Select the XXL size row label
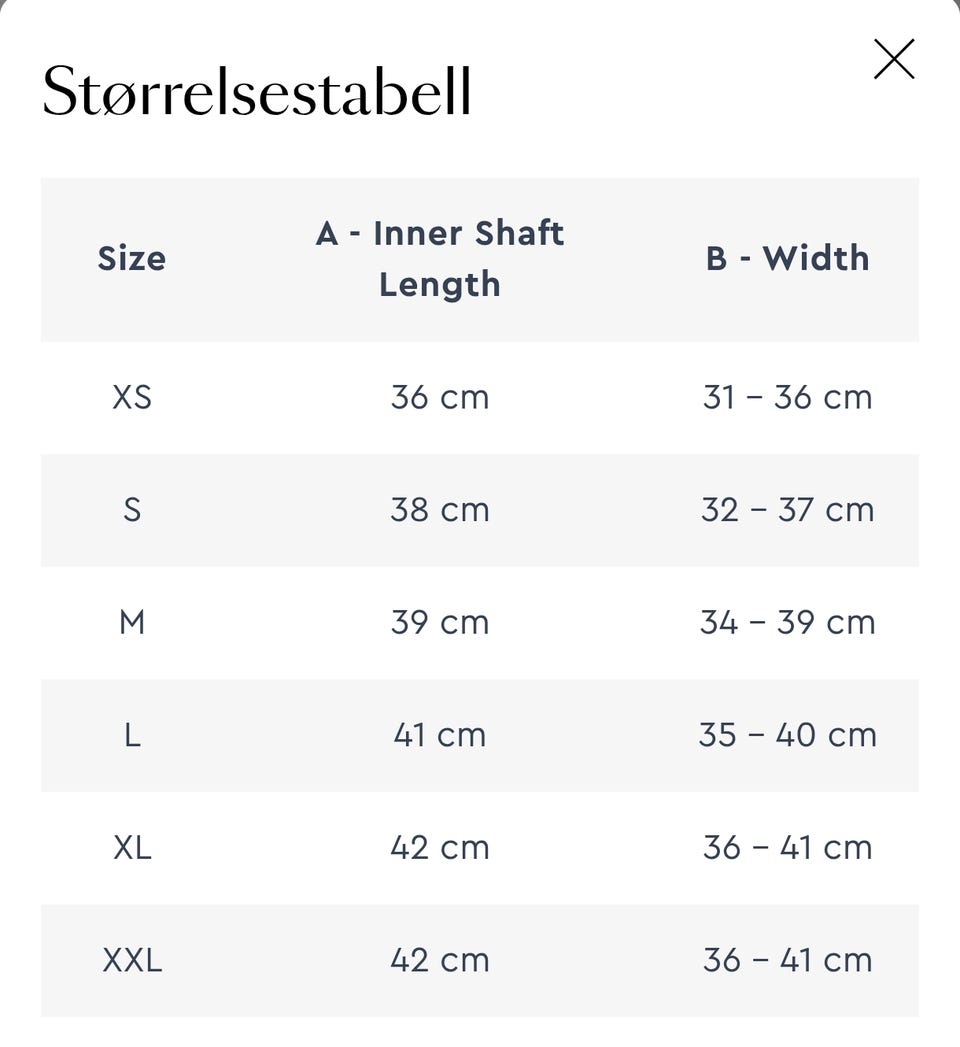960x1047 pixels. 132,960
